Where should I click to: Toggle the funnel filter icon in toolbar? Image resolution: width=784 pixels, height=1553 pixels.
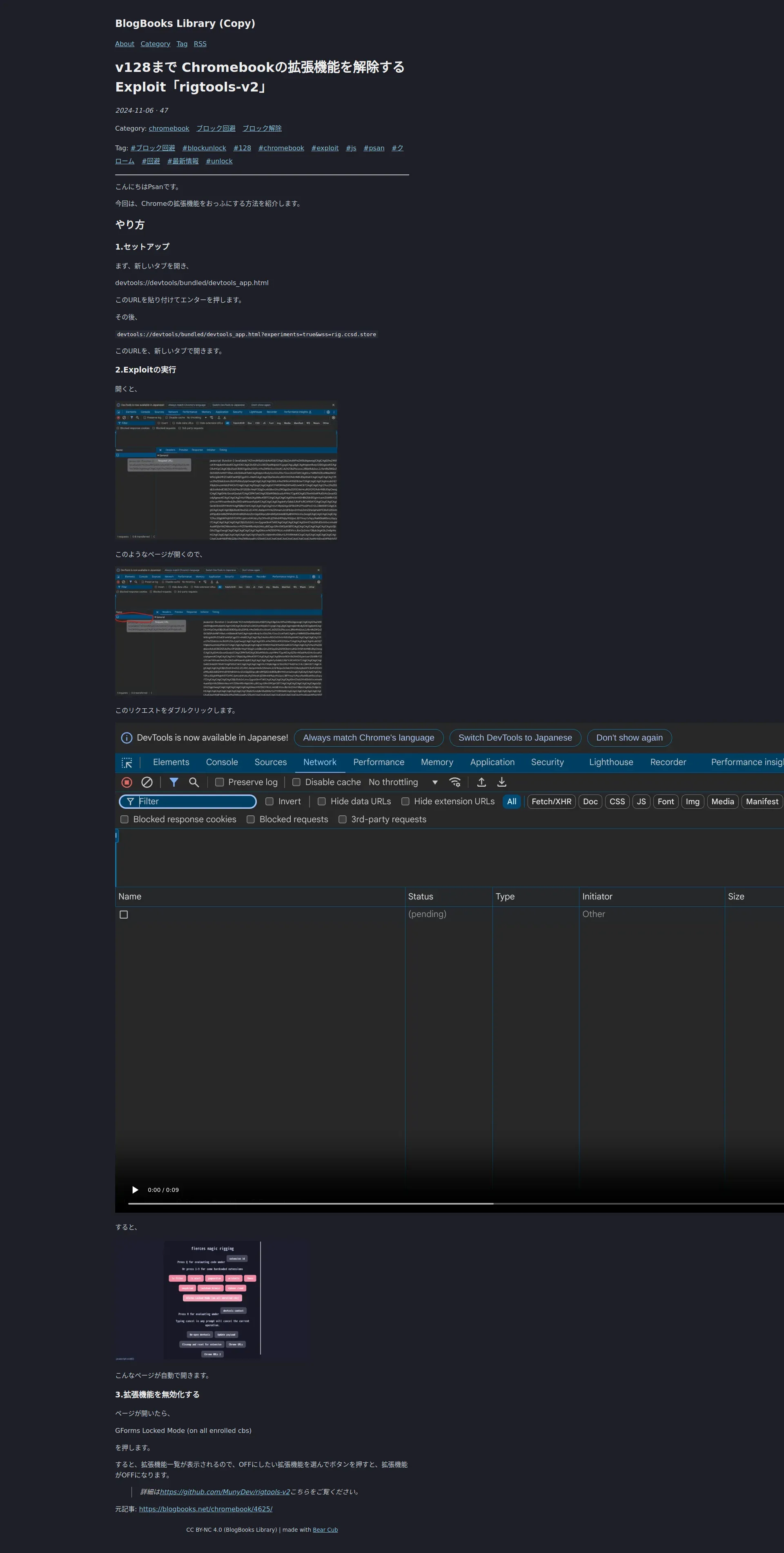[x=174, y=782]
